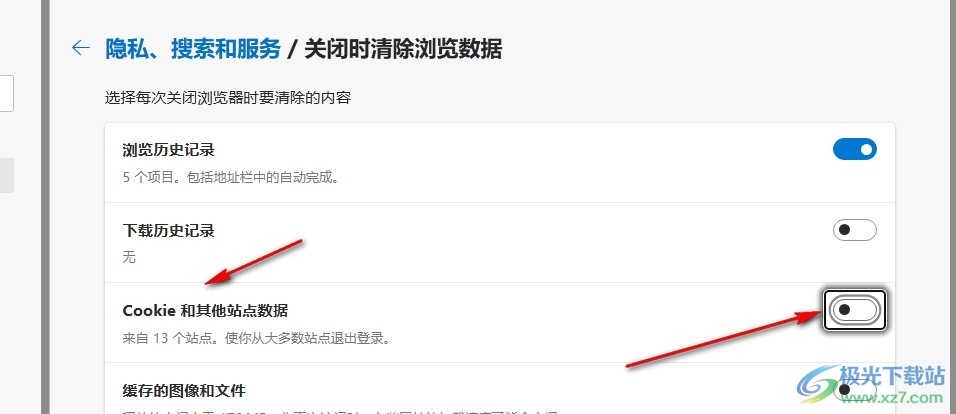Click the 来自 13 个站点 cookie description
Viewport: 956px width, 414px height.
point(256,338)
